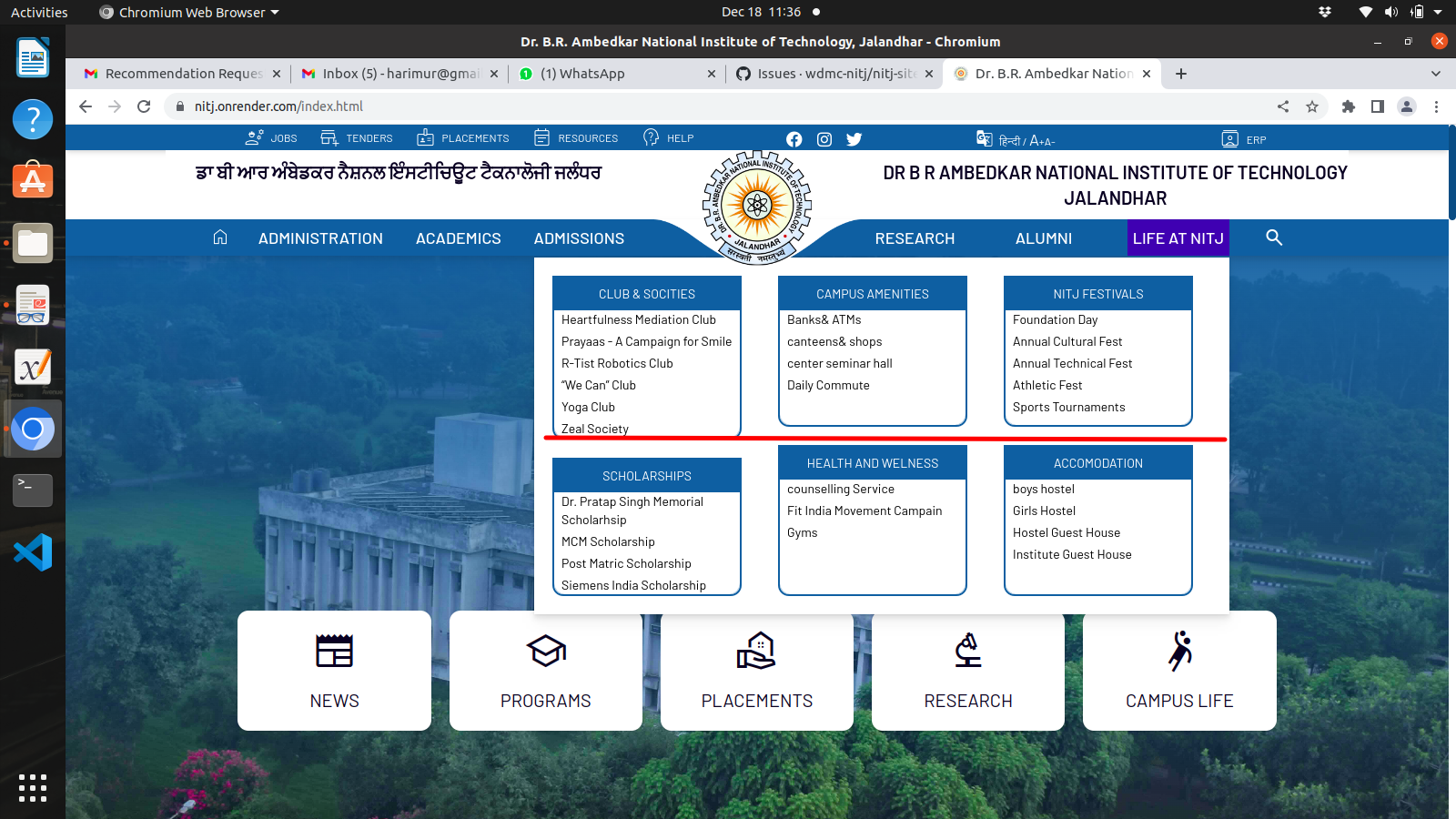Screen dimensions: 1456x819
Task: Open NITJ's Facebook page icon
Action: pyautogui.click(x=794, y=138)
